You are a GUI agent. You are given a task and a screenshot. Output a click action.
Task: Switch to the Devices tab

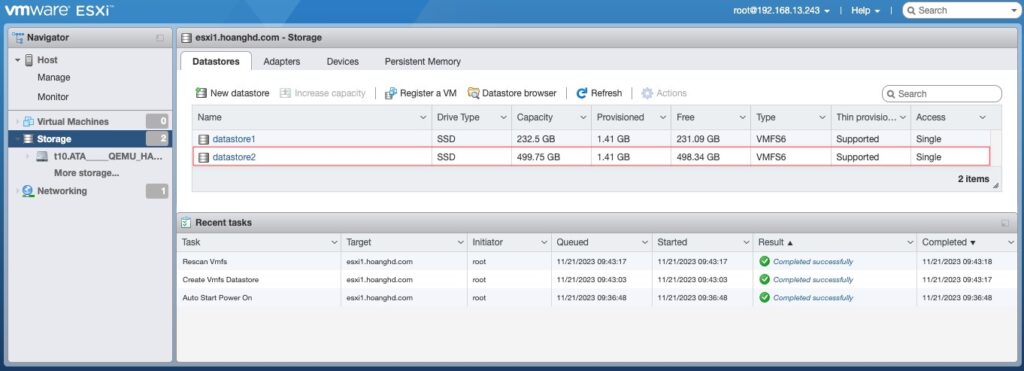click(x=343, y=61)
